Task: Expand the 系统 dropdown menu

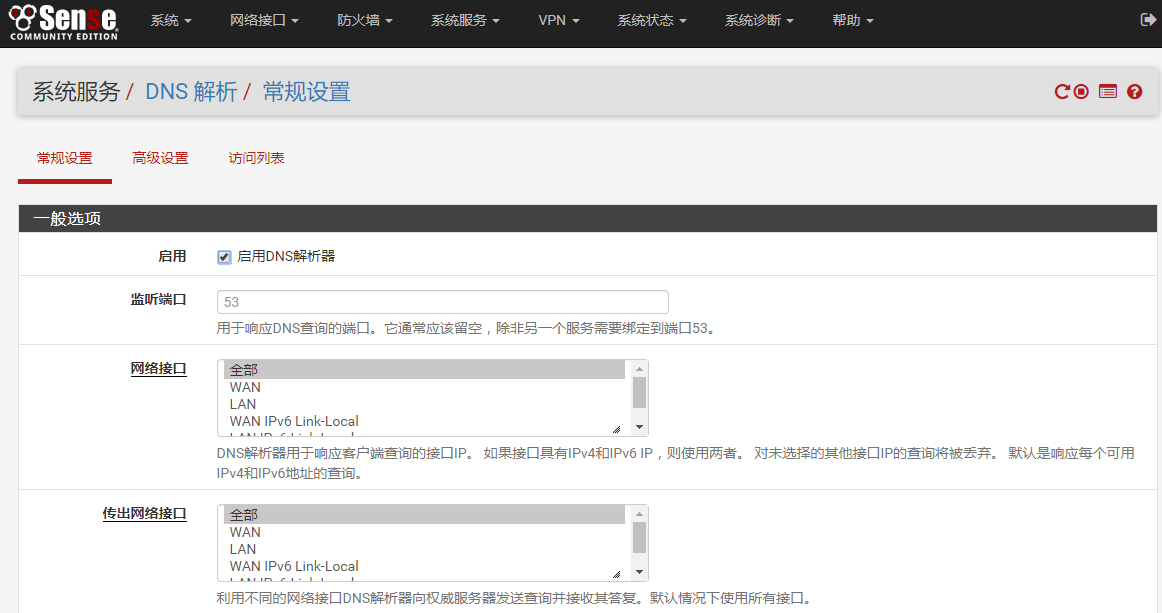Action: point(170,21)
